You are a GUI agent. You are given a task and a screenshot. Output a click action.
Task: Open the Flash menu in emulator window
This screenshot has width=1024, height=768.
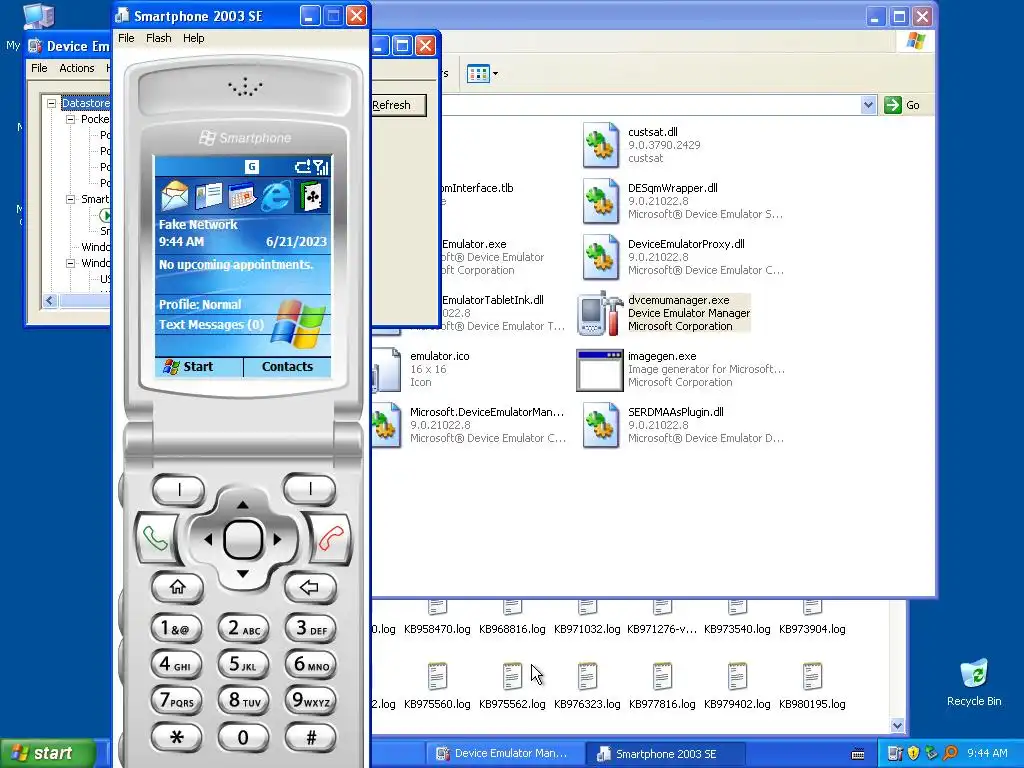[x=159, y=38]
